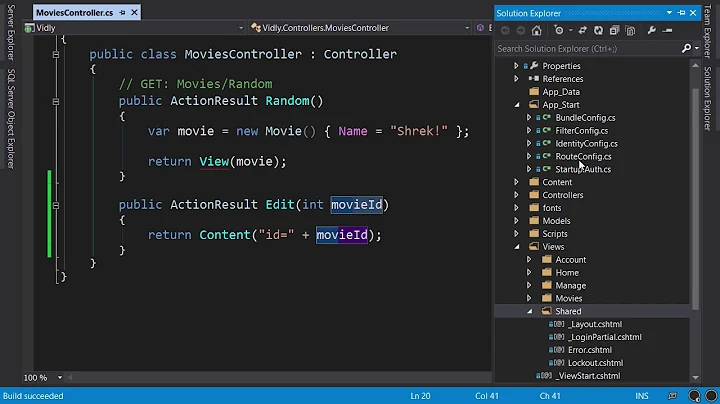Open Properties wrench icon in Solution Explorer

(652, 30)
